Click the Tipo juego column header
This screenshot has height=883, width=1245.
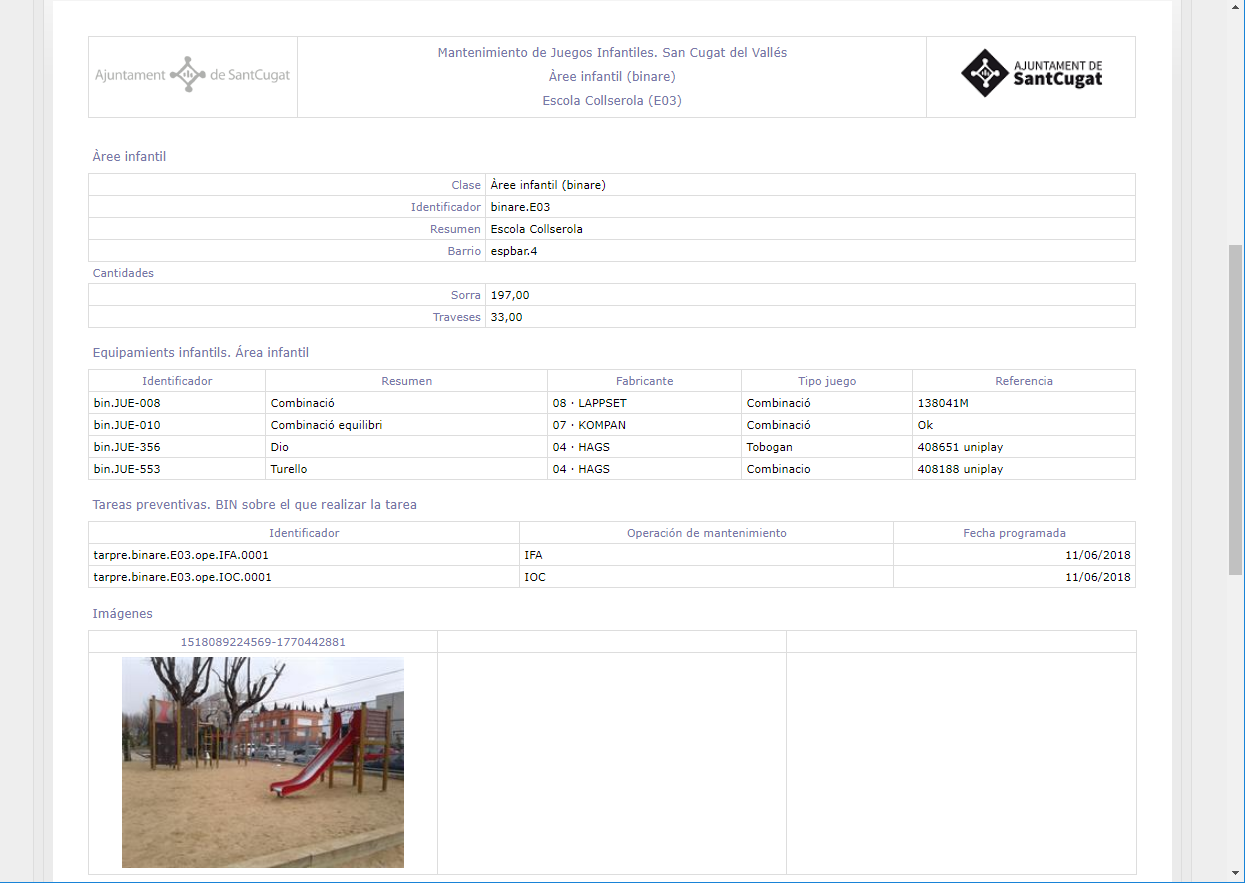pos(826,381)
